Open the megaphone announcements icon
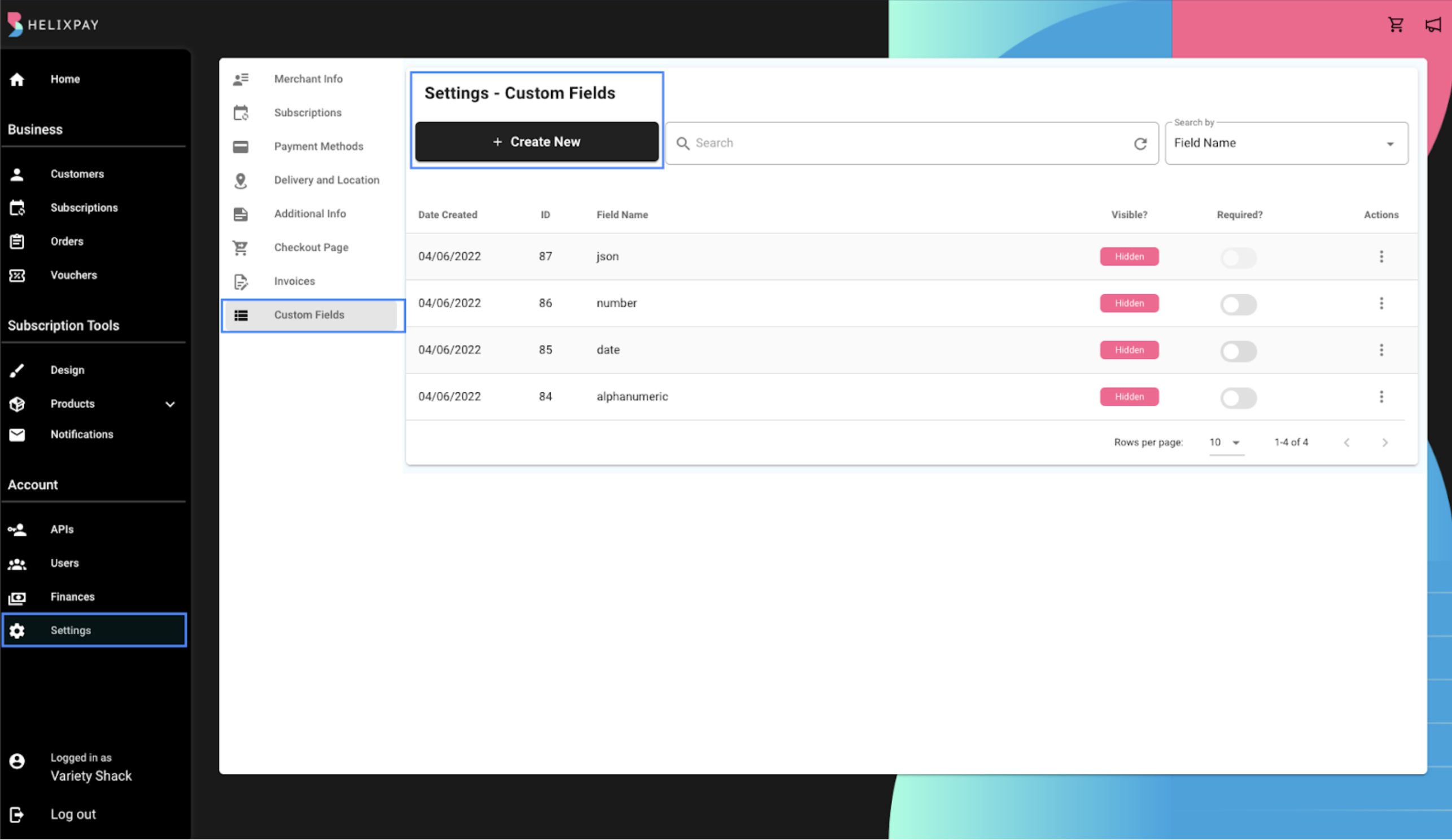The height and width of the screenshot is (840, 1452). click(x=1432, y=25)
